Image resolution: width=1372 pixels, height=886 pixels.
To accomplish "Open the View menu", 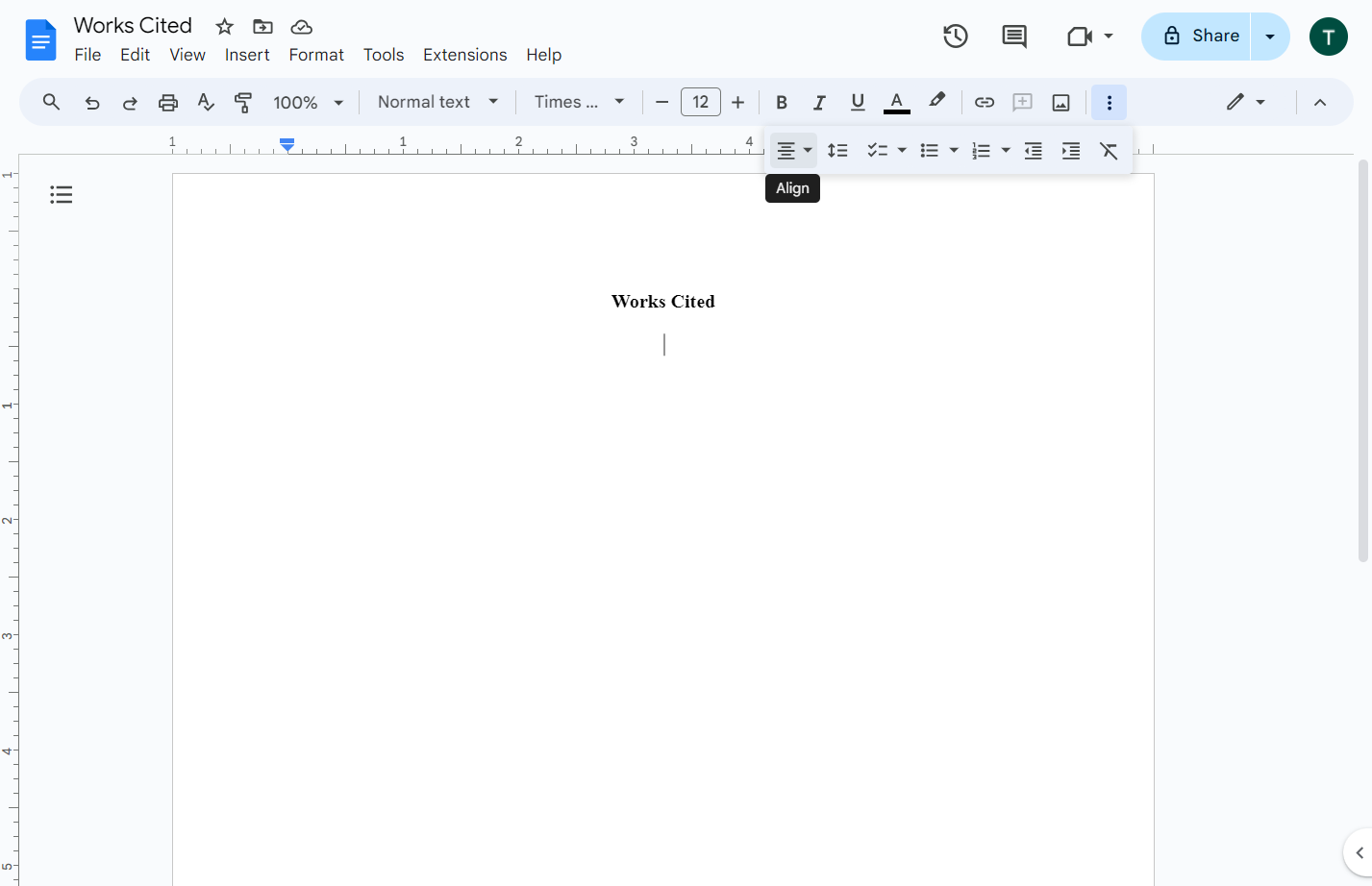I will [187, 55].
